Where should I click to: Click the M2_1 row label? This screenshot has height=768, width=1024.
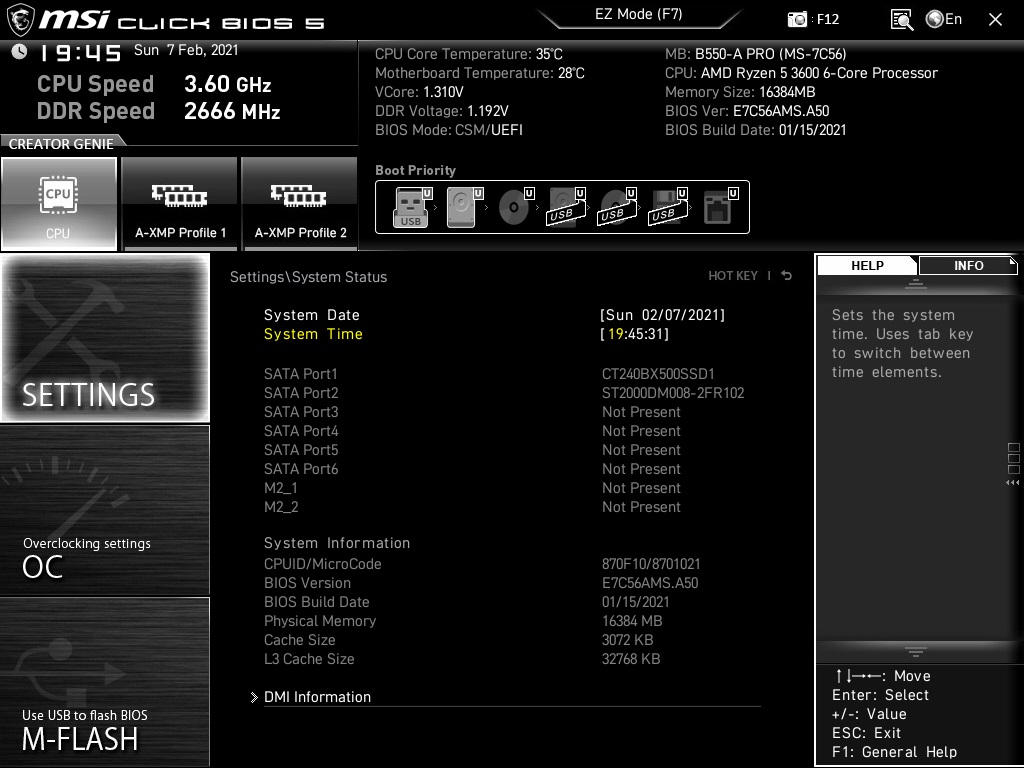pos(281,488)
